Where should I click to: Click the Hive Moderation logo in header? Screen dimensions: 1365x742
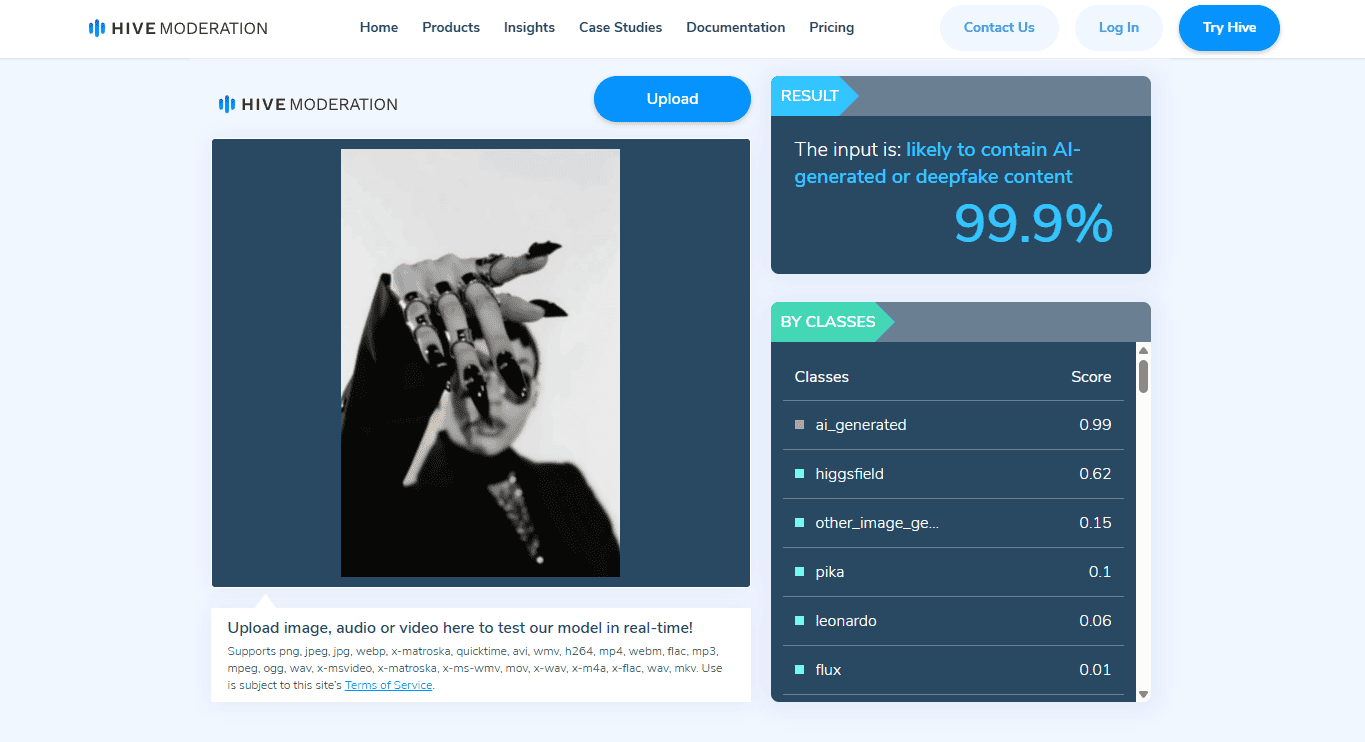click(178, 28)
